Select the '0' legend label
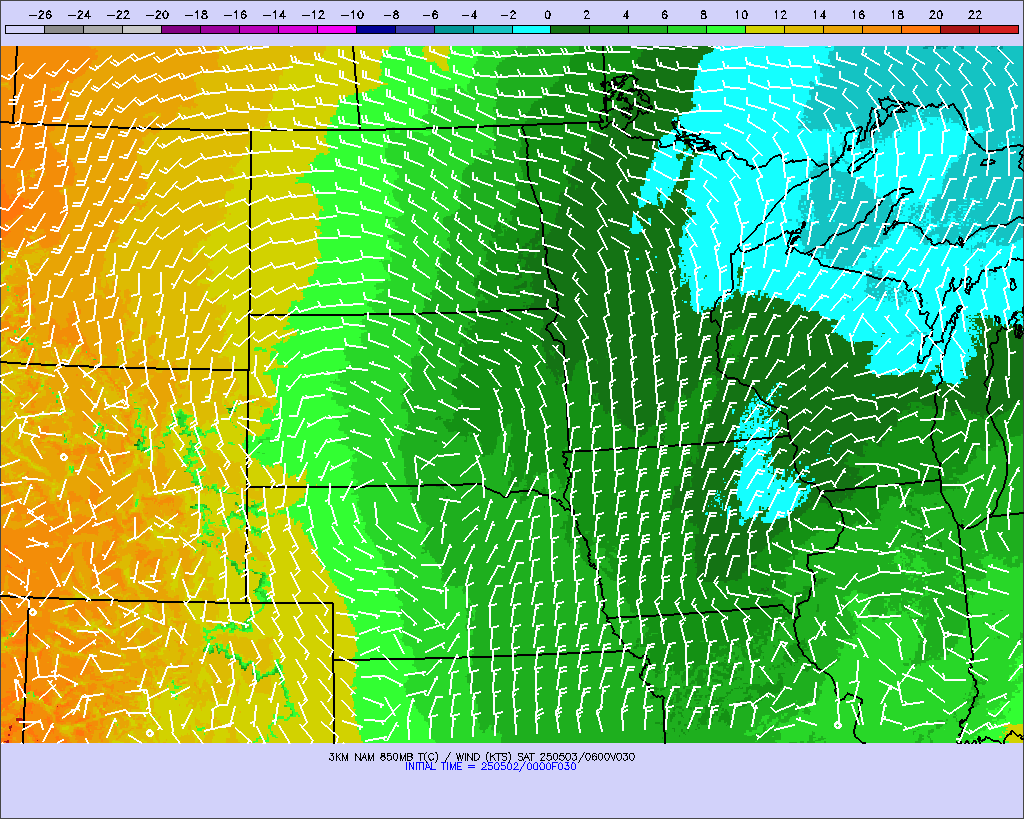This screenshot has height=819, width=1024. [548, 14]
